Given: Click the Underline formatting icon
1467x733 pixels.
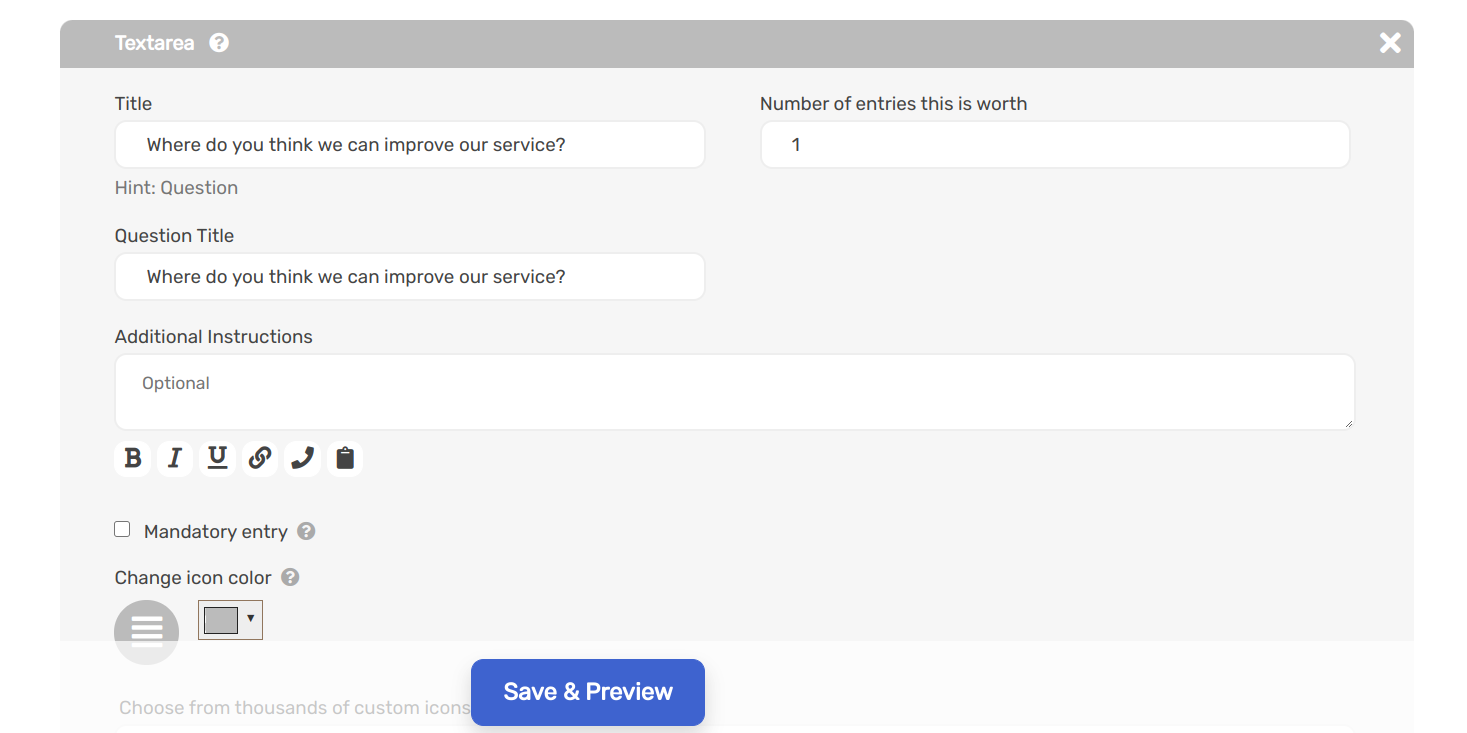Looking at the screenshot, I should click(217, 458).
